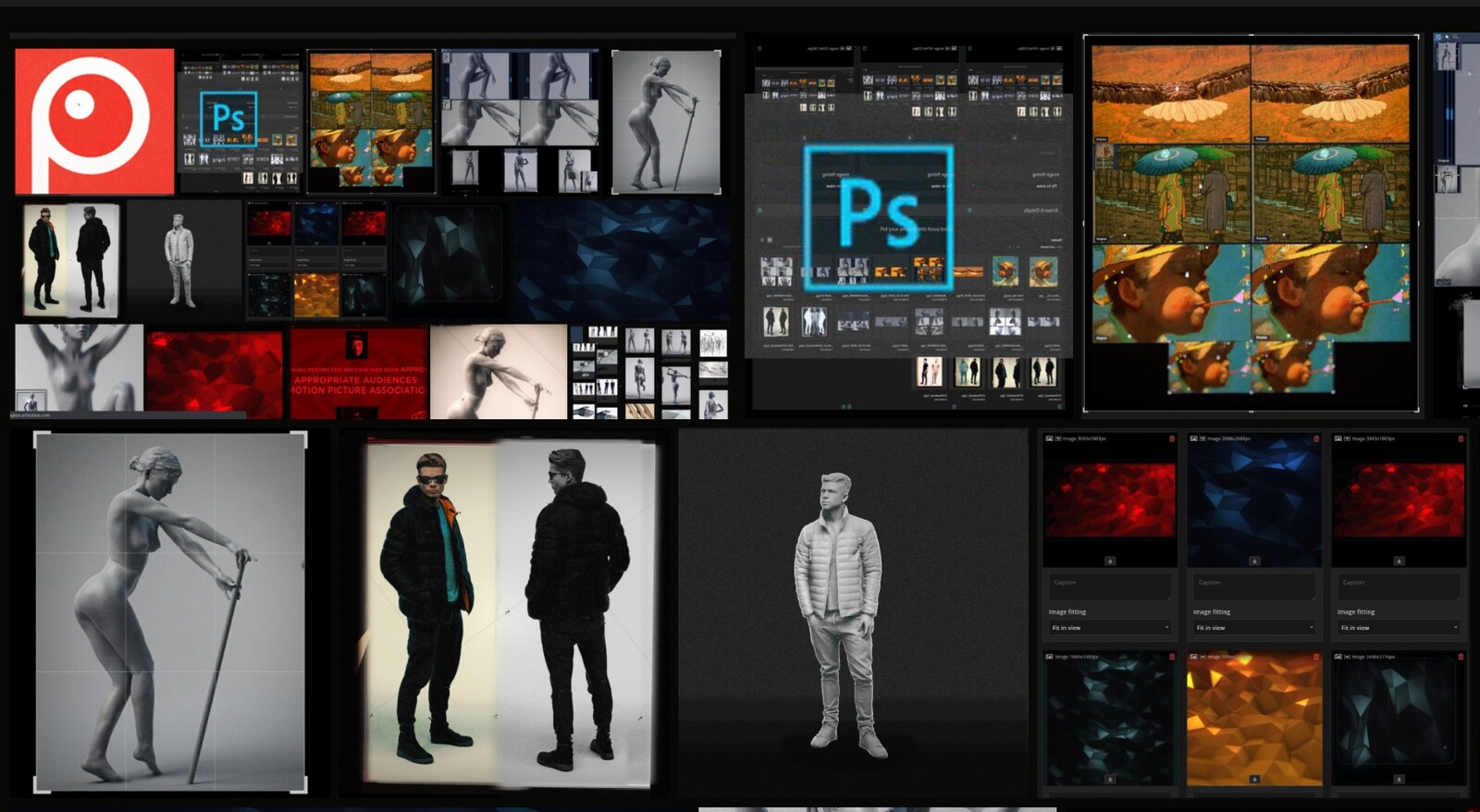
Task: Click the image type icon on the blue card
Action: point(1194,438)
